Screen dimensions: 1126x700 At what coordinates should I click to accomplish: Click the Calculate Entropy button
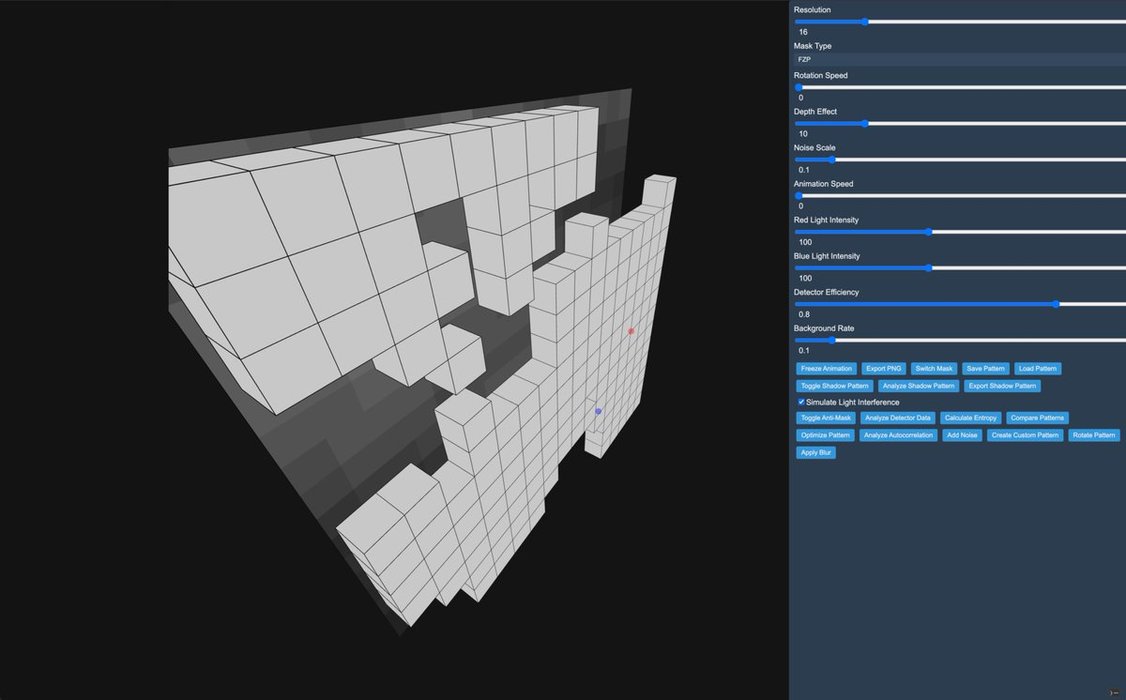click(971, 418)
